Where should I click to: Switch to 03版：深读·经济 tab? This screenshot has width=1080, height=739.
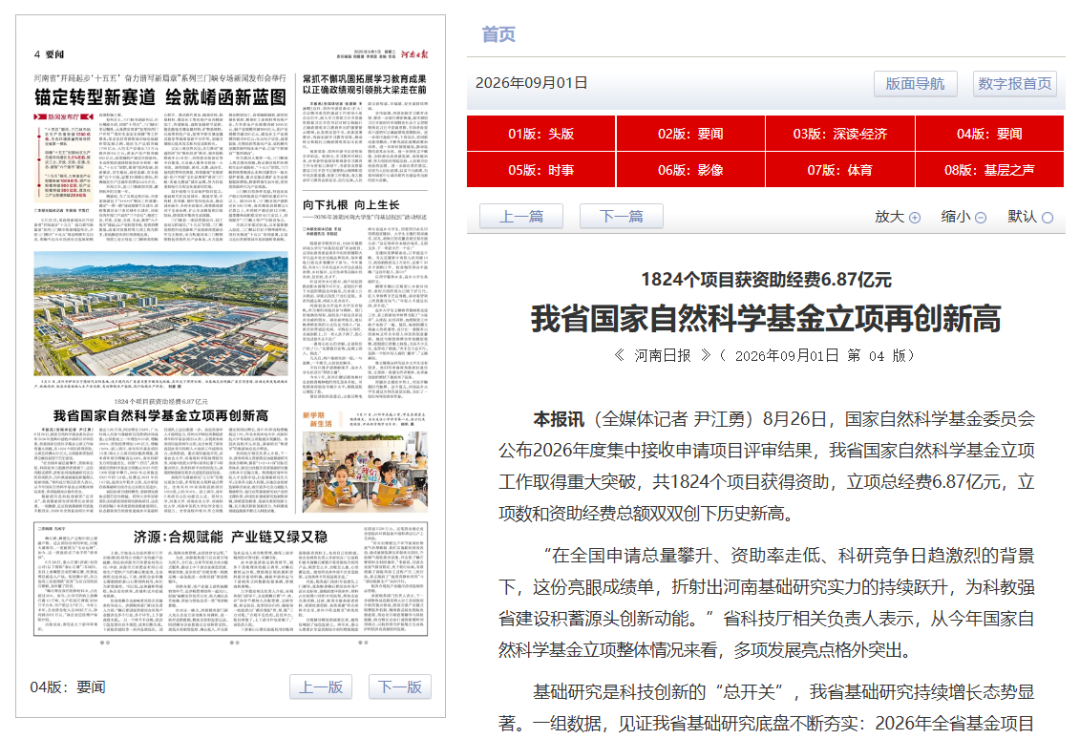(x=840, y=134)
